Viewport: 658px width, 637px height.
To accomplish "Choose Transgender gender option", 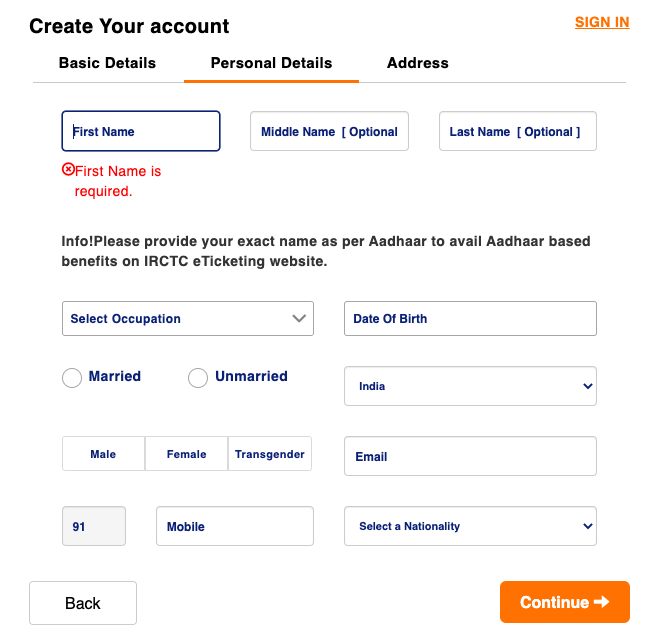I will point(270,454).
